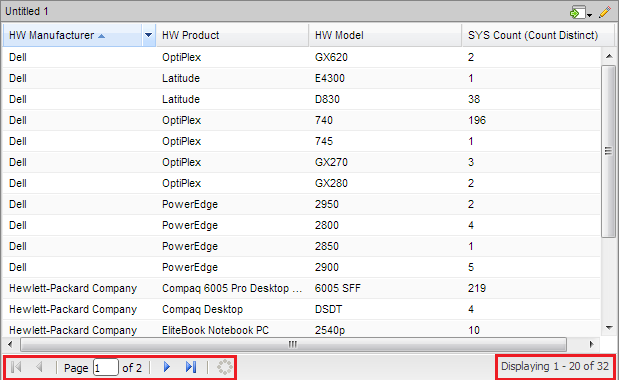Click the count value 196
Viewport: 619px width, 380px height.
coord(477,120)
